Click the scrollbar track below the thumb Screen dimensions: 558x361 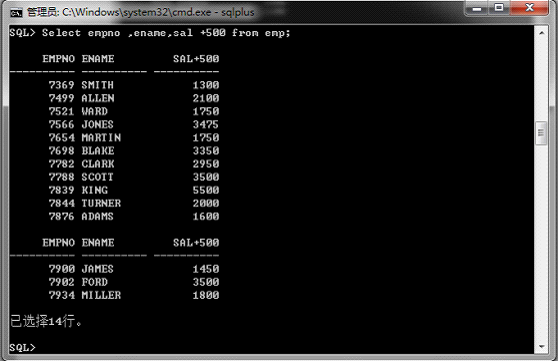(541, 242)
